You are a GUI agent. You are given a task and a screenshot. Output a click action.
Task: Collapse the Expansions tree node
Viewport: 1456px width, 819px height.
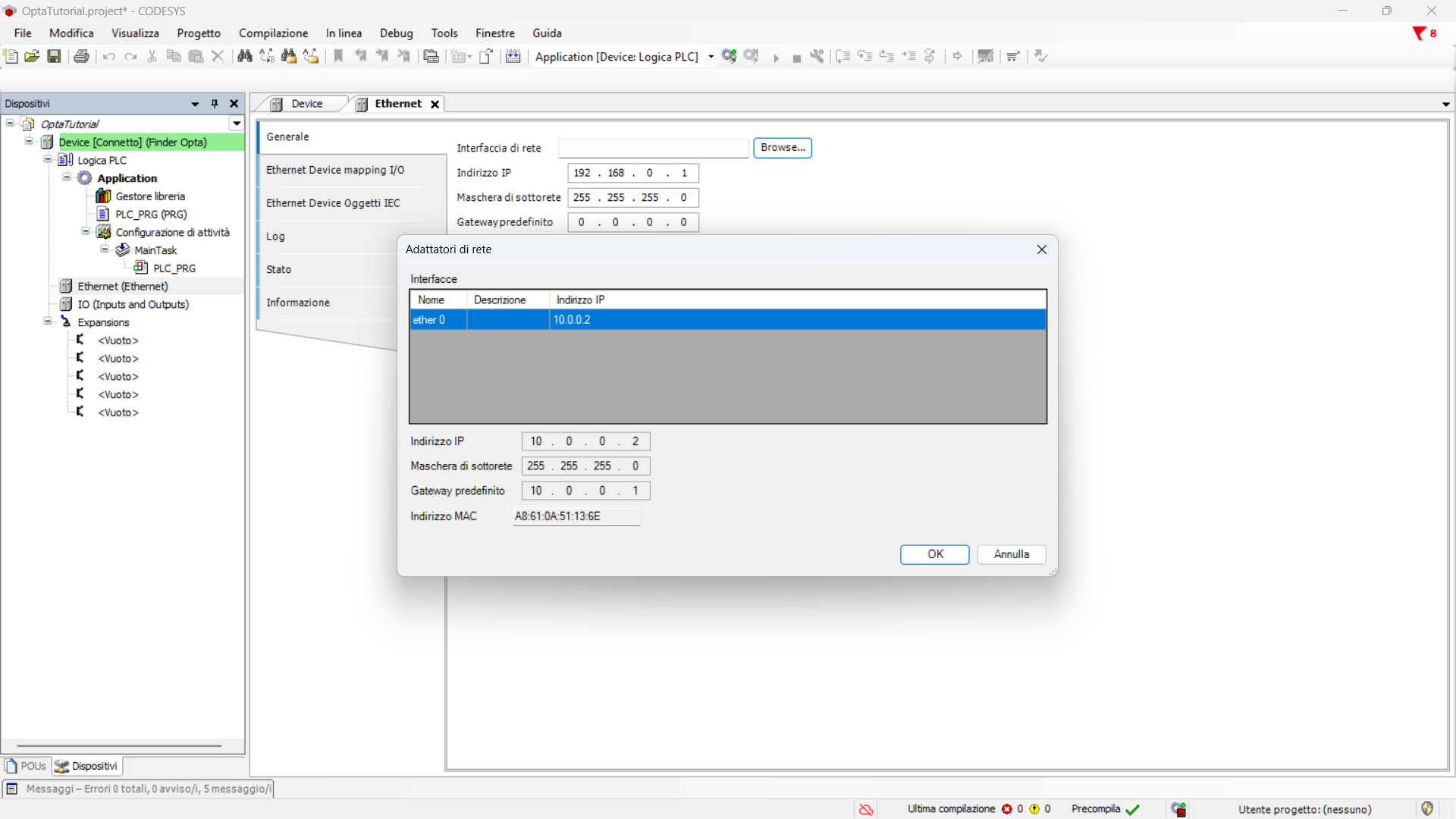click(48, 322)
